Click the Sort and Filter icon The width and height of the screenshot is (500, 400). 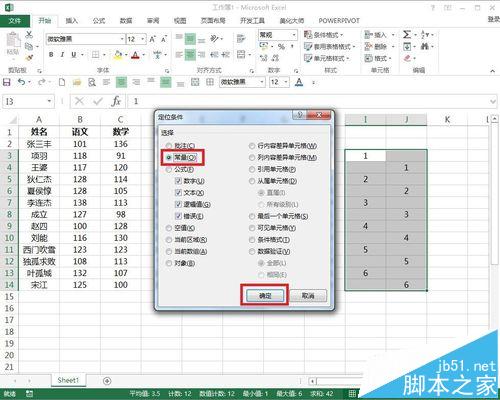click(x=424, y=34)
